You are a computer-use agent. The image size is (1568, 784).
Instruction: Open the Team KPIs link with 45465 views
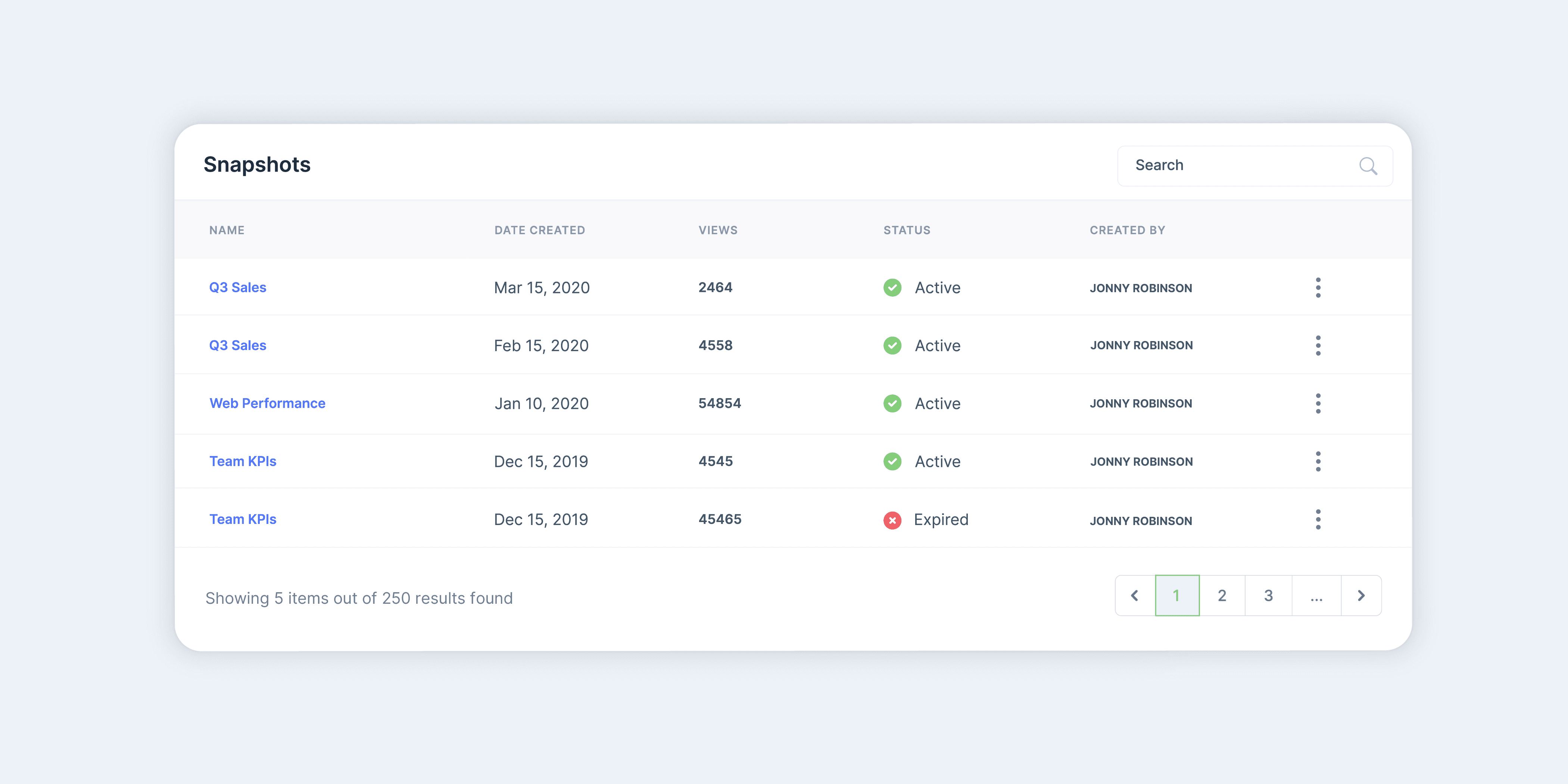click(x=242, y=519)
